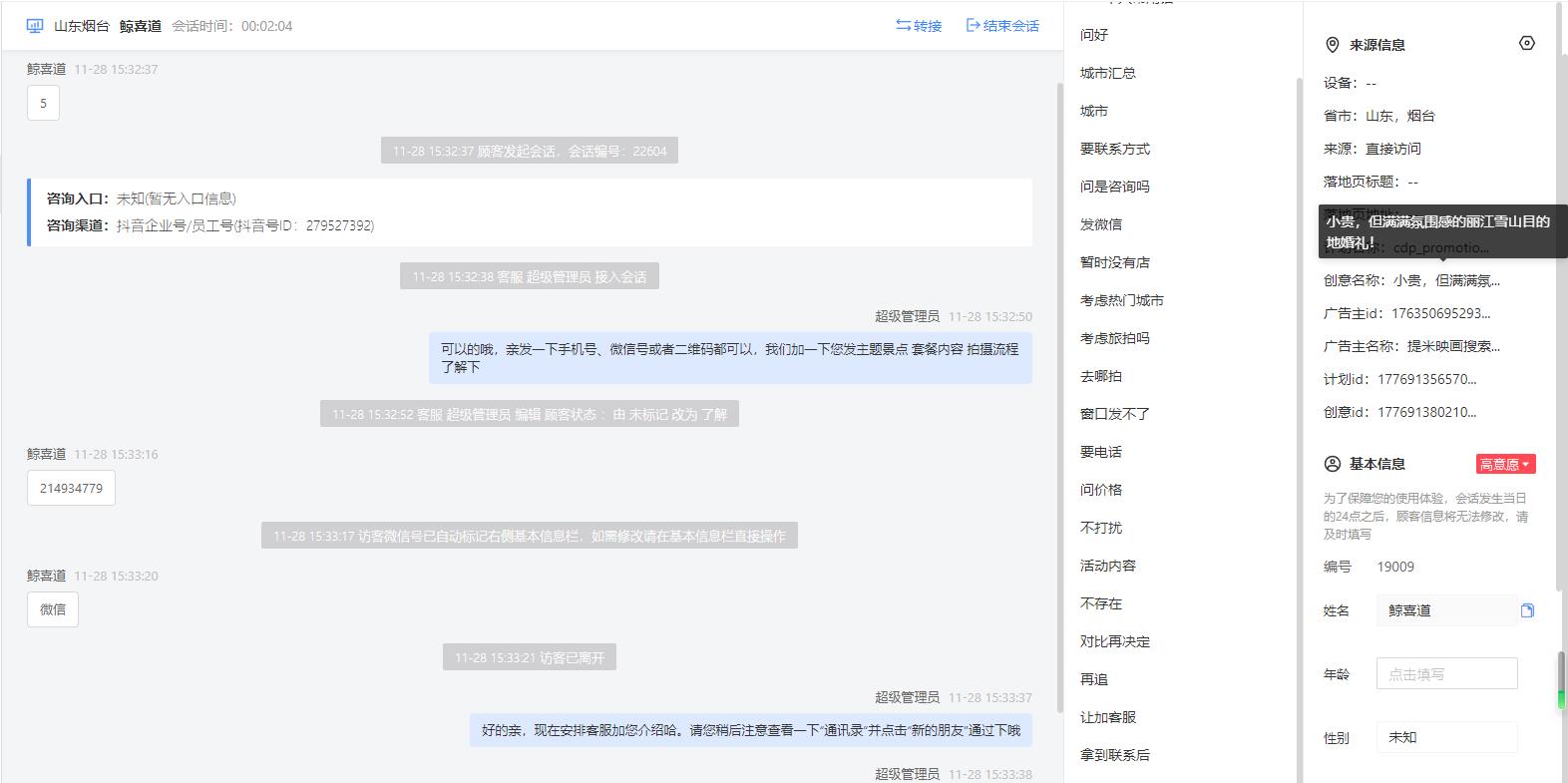Viewport: 1568px width, 783px height.
Task: Click the quick-reply list scrollbar
Action: click(x=1299, y=429)
